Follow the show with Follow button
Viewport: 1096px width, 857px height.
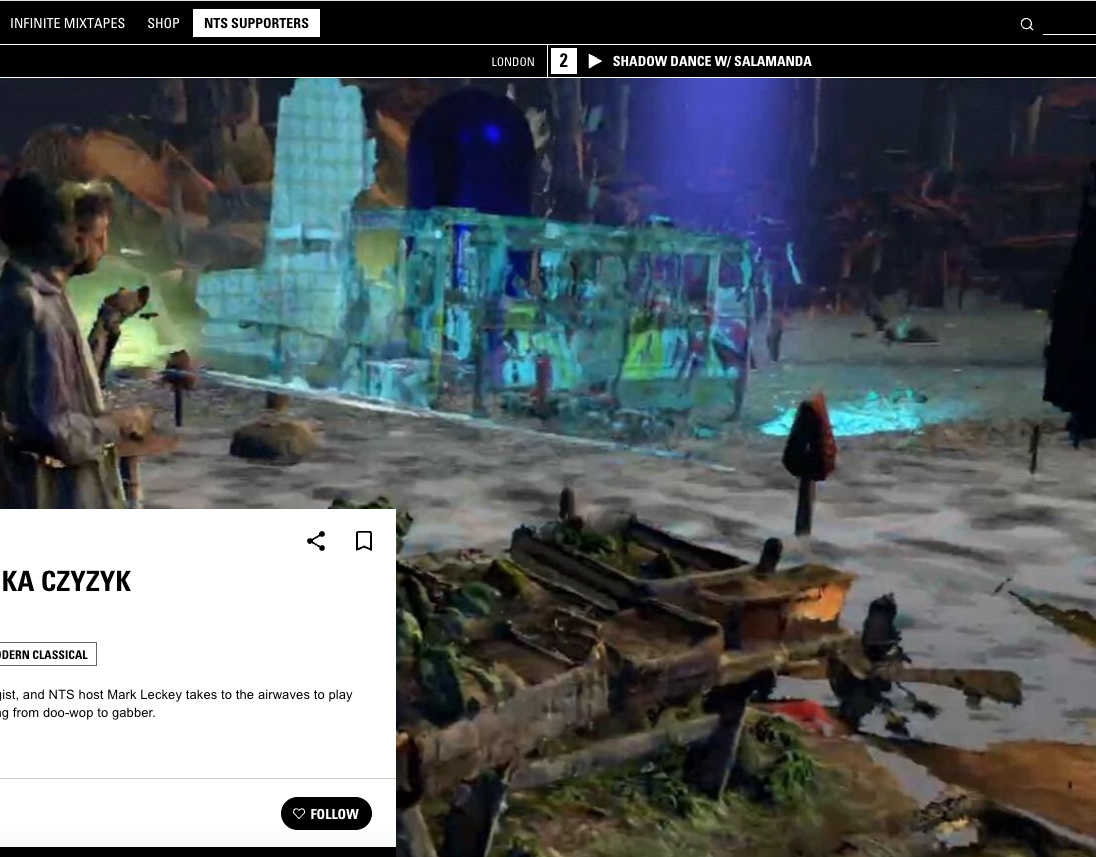click(326, 814)
